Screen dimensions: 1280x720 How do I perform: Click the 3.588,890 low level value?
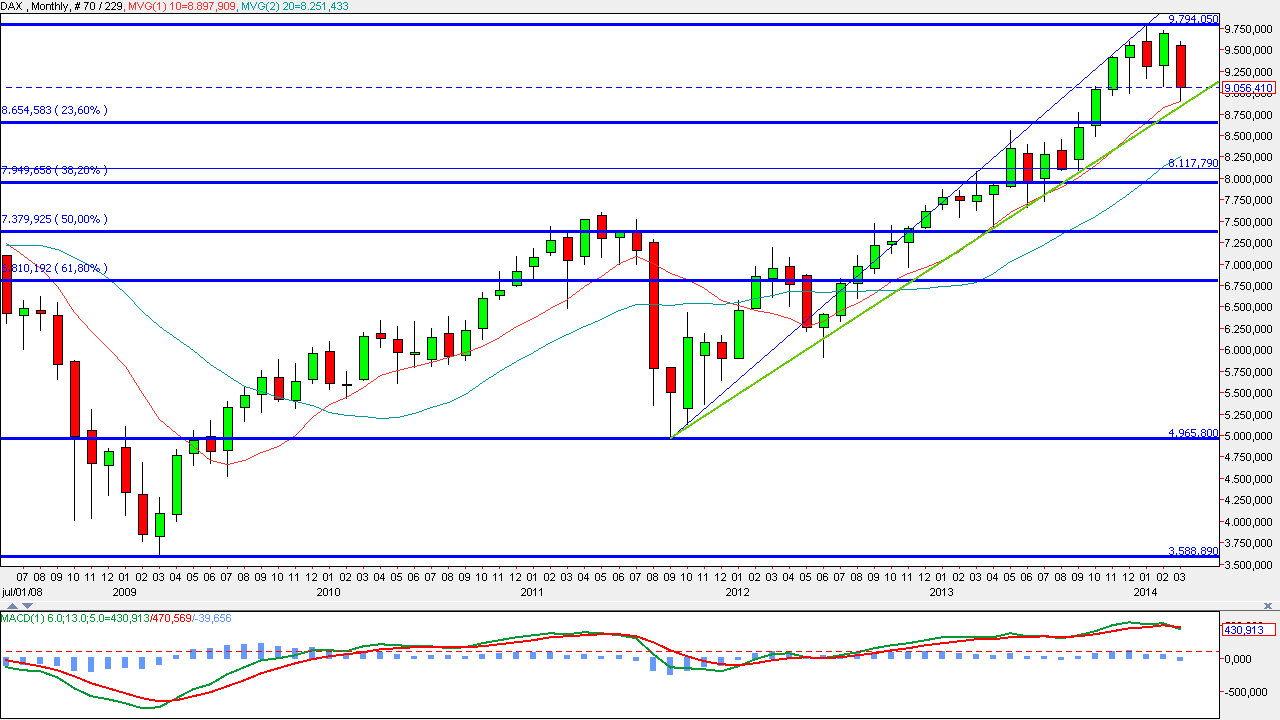1194,551
